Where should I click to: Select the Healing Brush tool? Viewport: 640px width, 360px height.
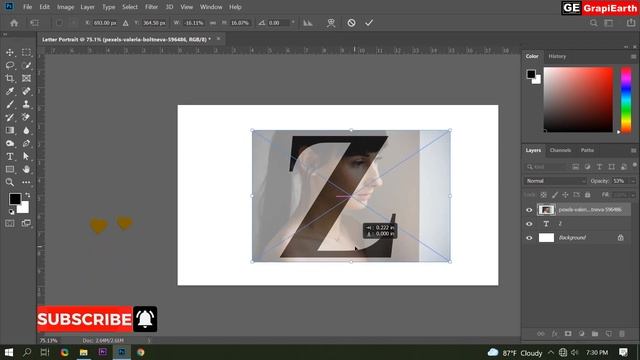click(26, 91)
